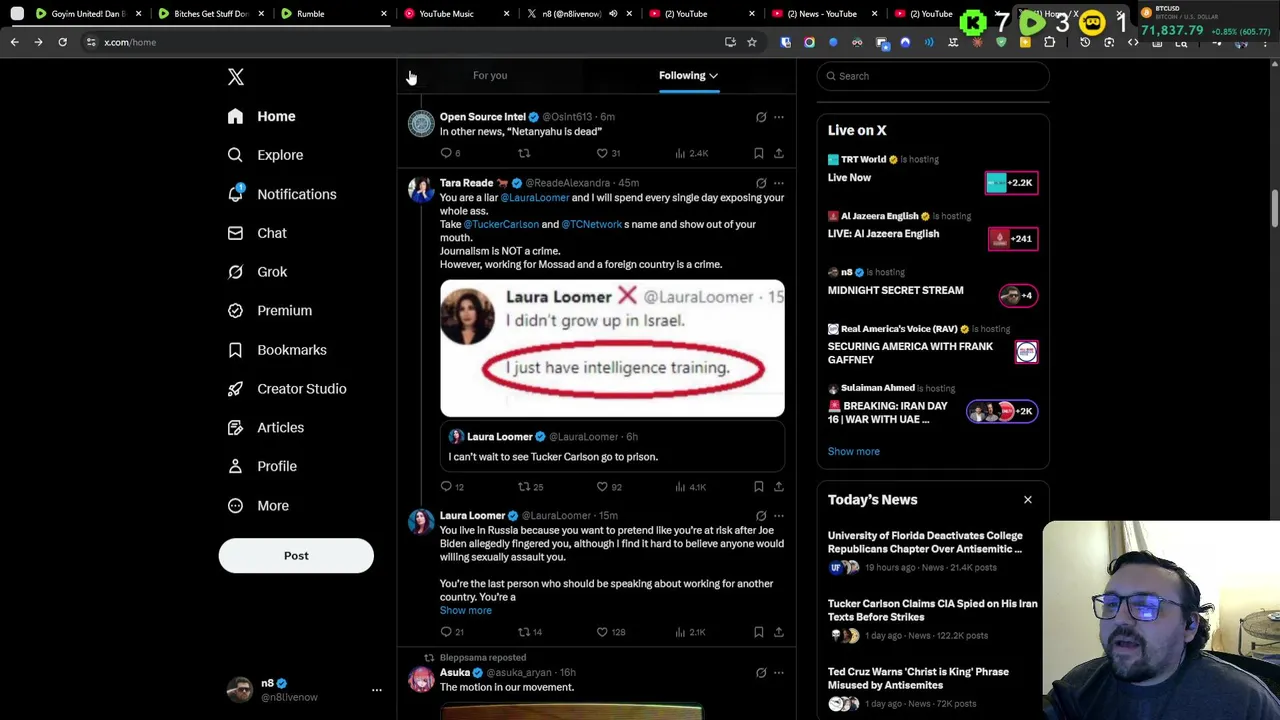The width and height of the screenshot is (1280, 720).
Task: Open the Laura Loomer screenshot image
Action: (x=612, y=348)
